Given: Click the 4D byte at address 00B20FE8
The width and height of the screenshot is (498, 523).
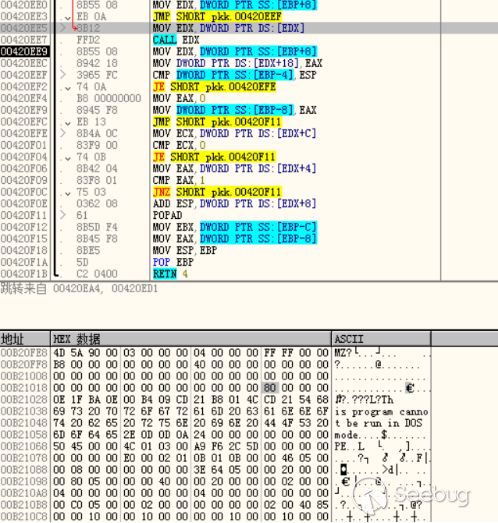Looking at the screenshot, I should 59,353.
